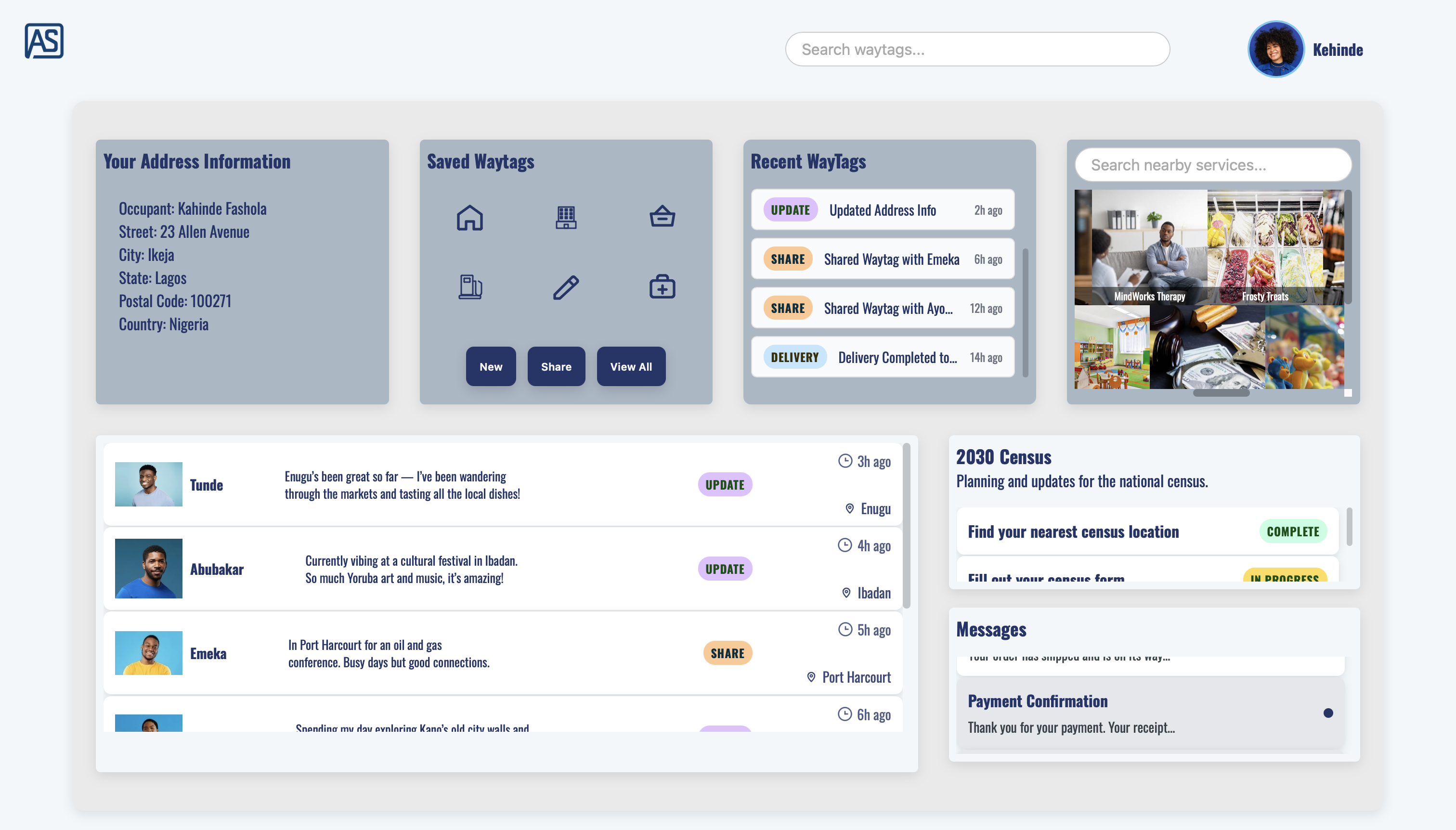Click the AS logo icon
This screenshot has width=1456, height=830.
pyautogui.click(x=44, y=41)
